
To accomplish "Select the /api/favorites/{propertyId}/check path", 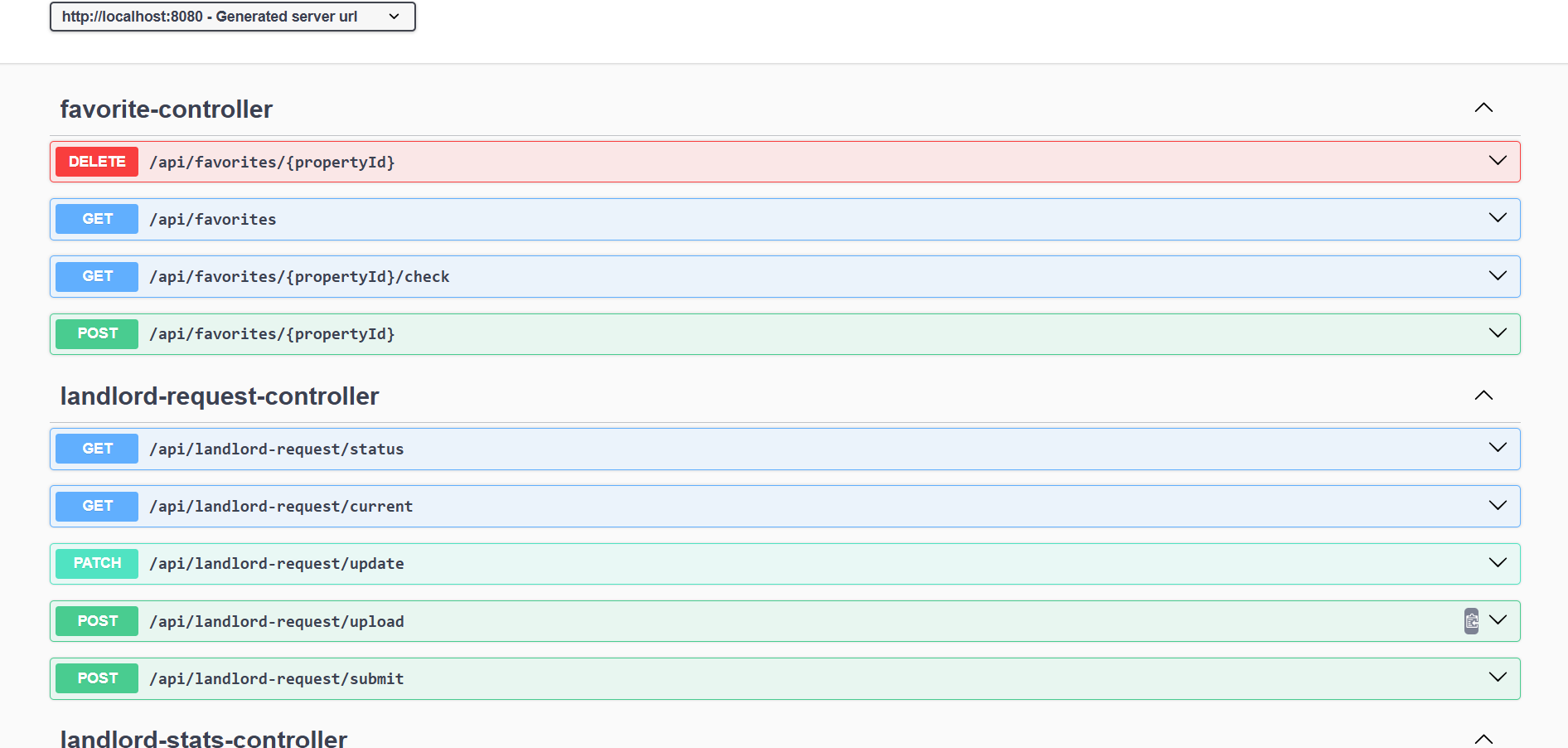I will [299, 277].
